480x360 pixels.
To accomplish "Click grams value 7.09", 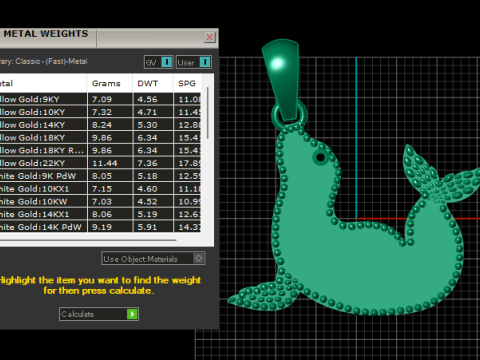I will tap(102, 99).
